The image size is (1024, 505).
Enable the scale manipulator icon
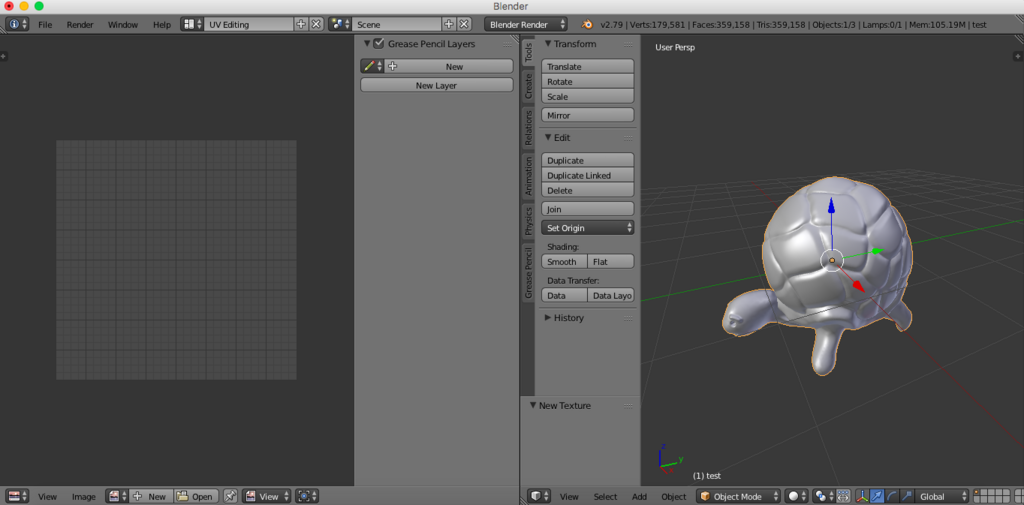906,497
